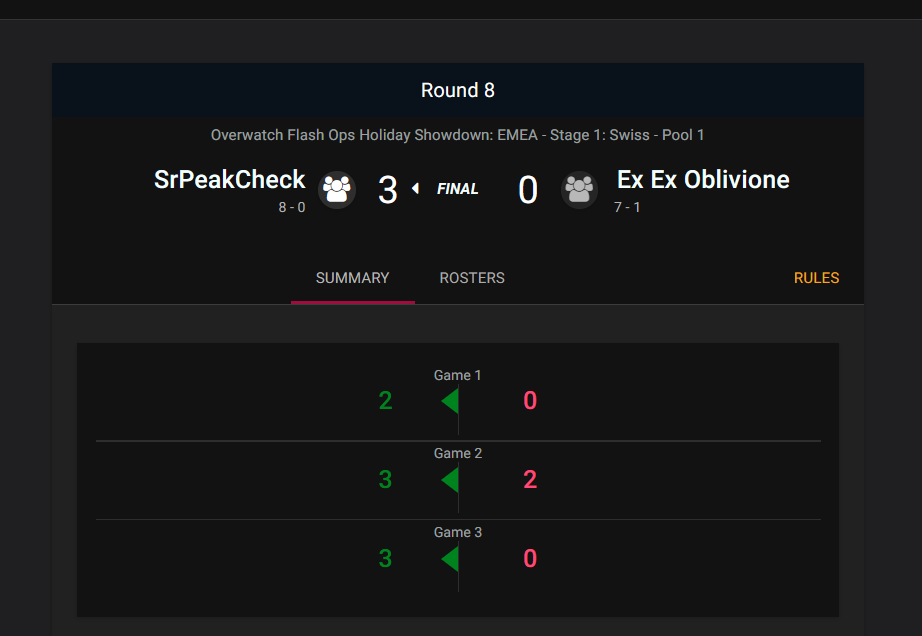Image resolution: width=922 pixels, height=636 pixels.
Task: Click the Round 8 header
Action: 457,90
